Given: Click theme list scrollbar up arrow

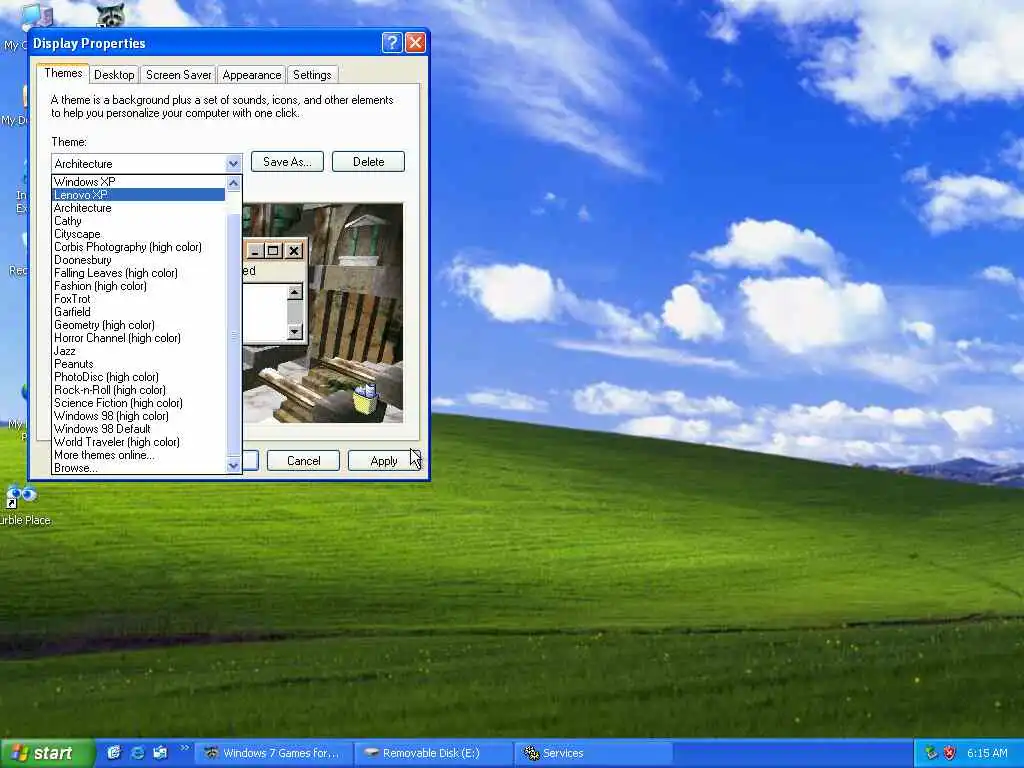Looking at the screenshot, I should click(233, 184).
